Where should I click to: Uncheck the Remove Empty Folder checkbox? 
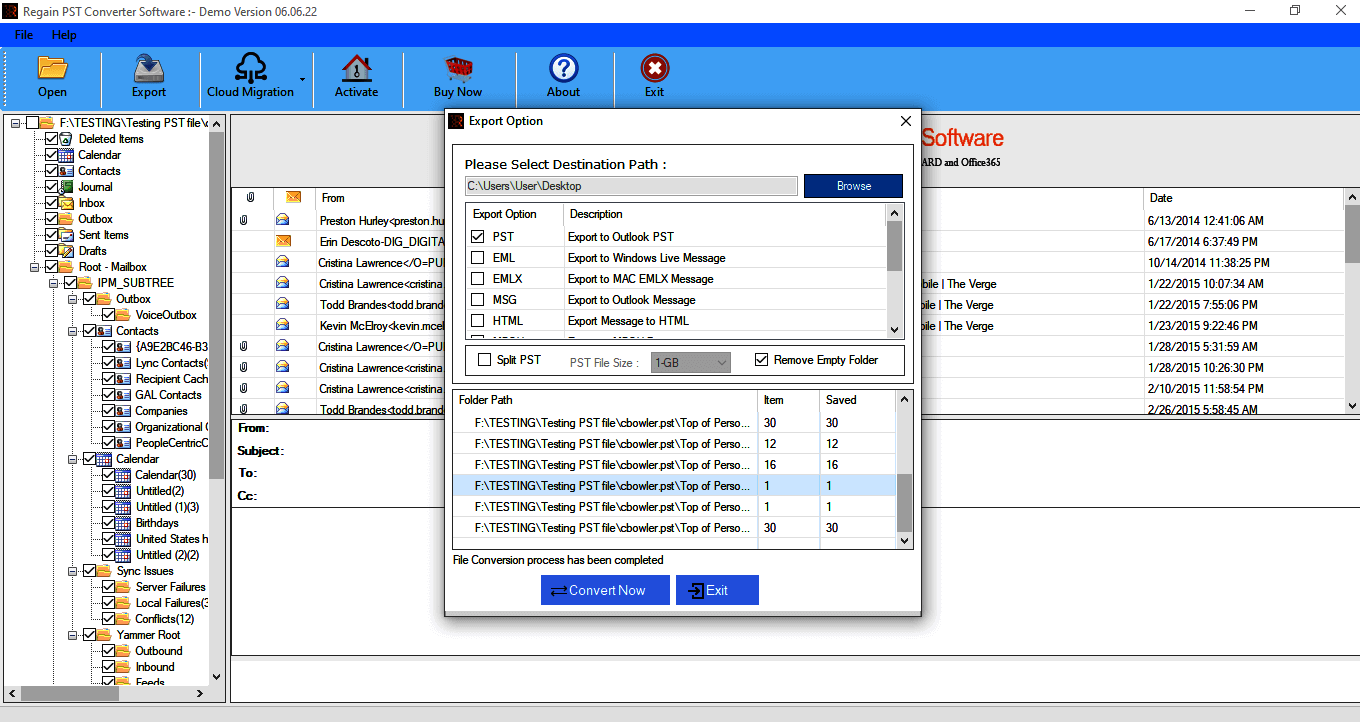pos(762,360)
